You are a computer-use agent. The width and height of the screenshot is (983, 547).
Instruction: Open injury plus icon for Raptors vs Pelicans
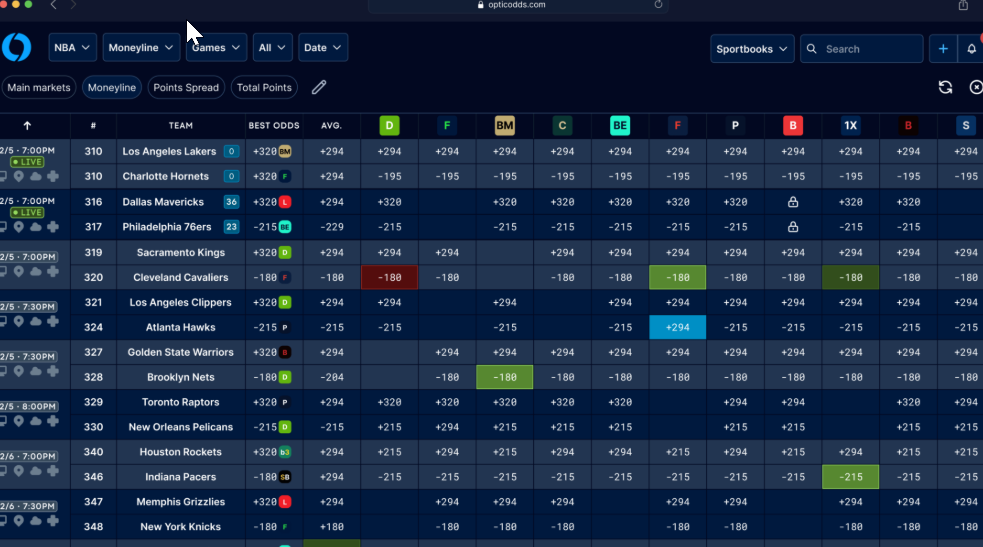[x=53, y=421]
